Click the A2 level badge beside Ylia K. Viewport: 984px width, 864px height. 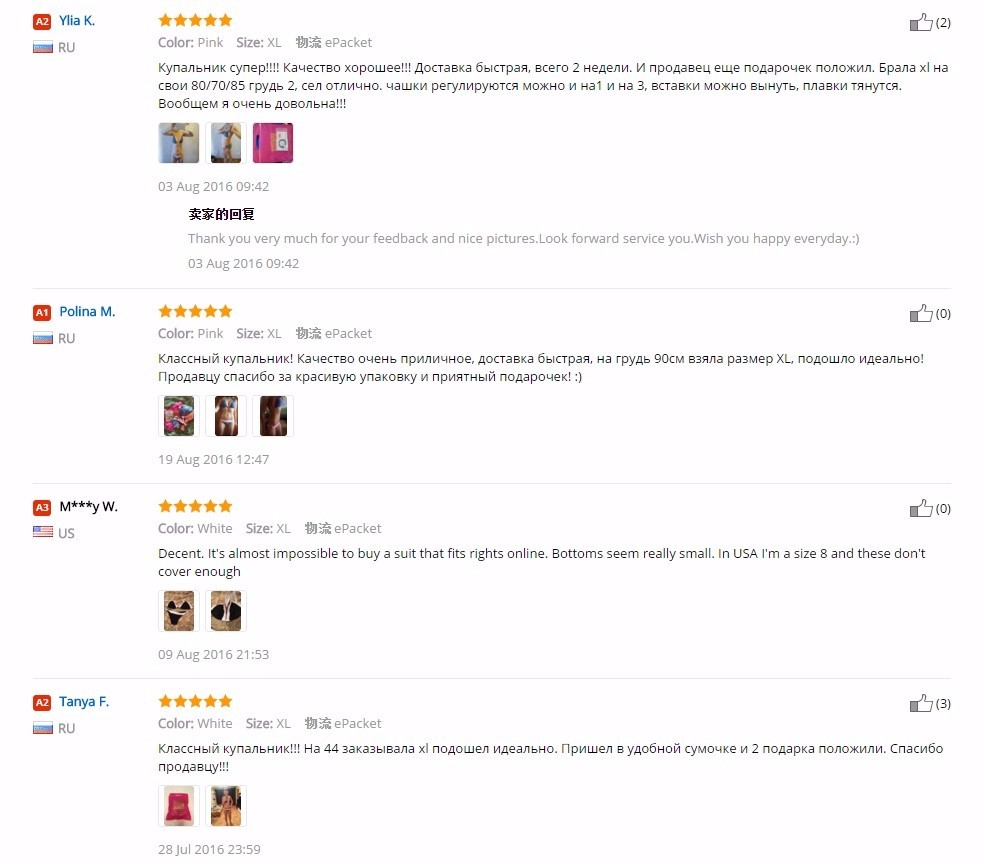[42, 21]
